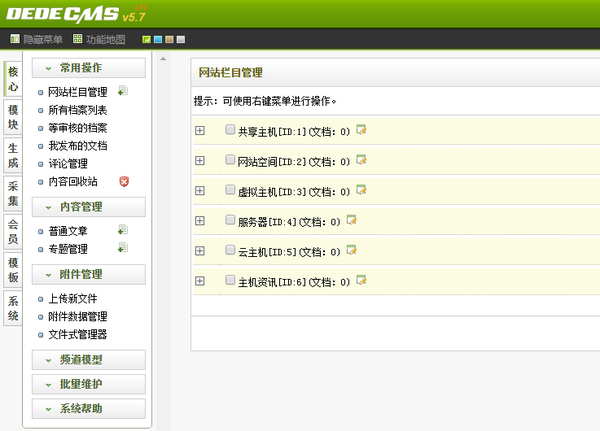Collapse the 附件管理 menu section
Image resolution: width=600 pixels, height=431 pixels.
point(89,274)
